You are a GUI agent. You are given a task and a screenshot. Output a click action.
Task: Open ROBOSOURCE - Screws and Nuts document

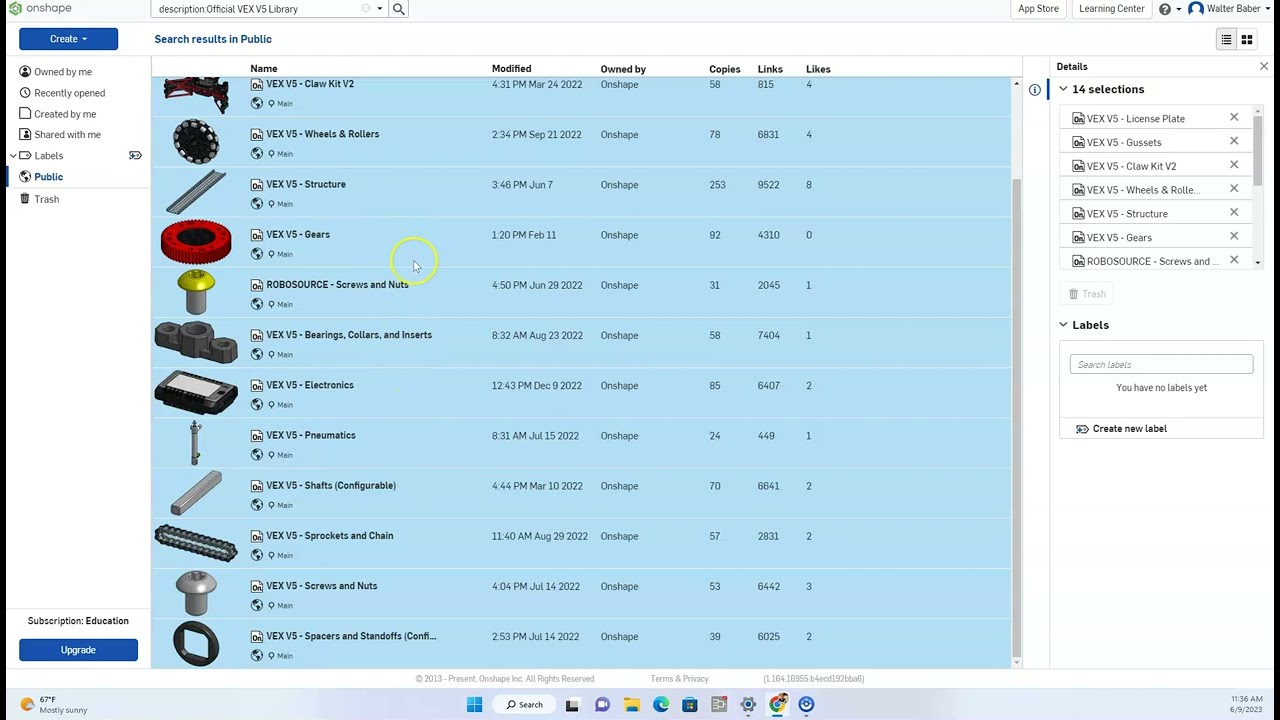[337, 285]
